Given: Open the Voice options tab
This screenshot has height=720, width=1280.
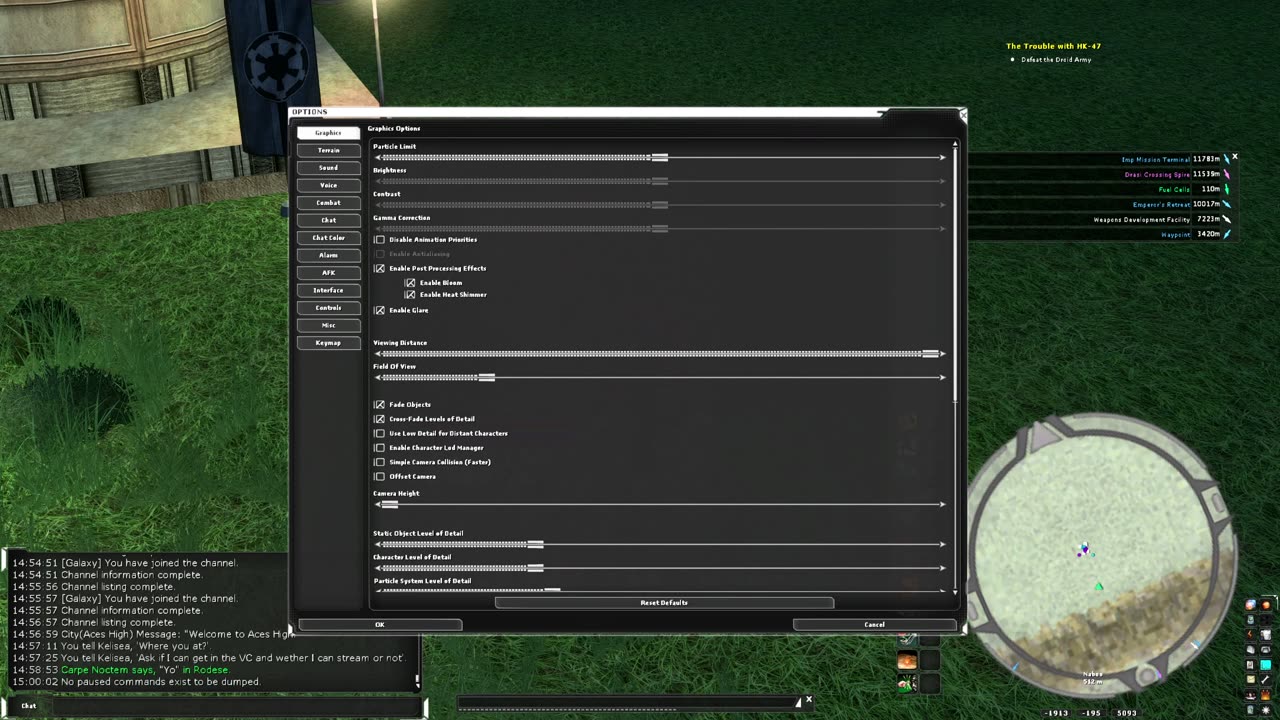Looking at the screenshot, I should [x=328, y=185].
